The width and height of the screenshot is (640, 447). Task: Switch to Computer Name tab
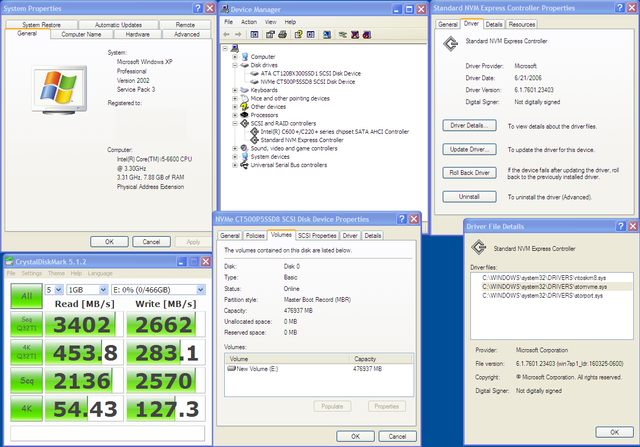tap(81, 35)
